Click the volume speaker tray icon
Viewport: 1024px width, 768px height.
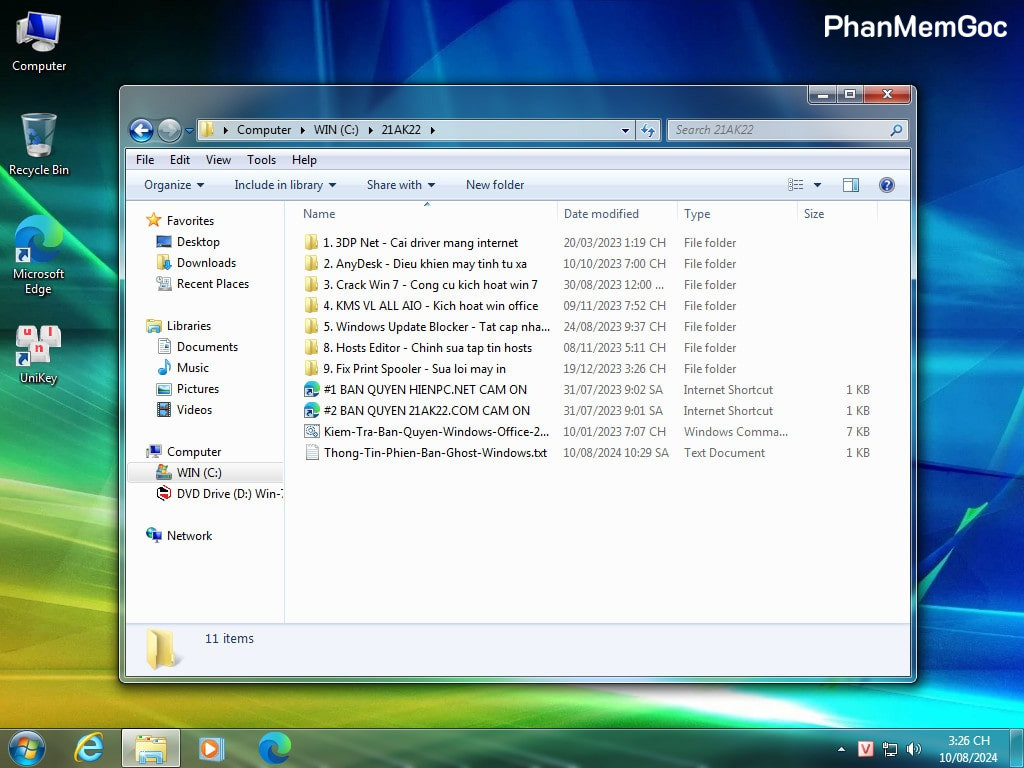click(913, 749)
